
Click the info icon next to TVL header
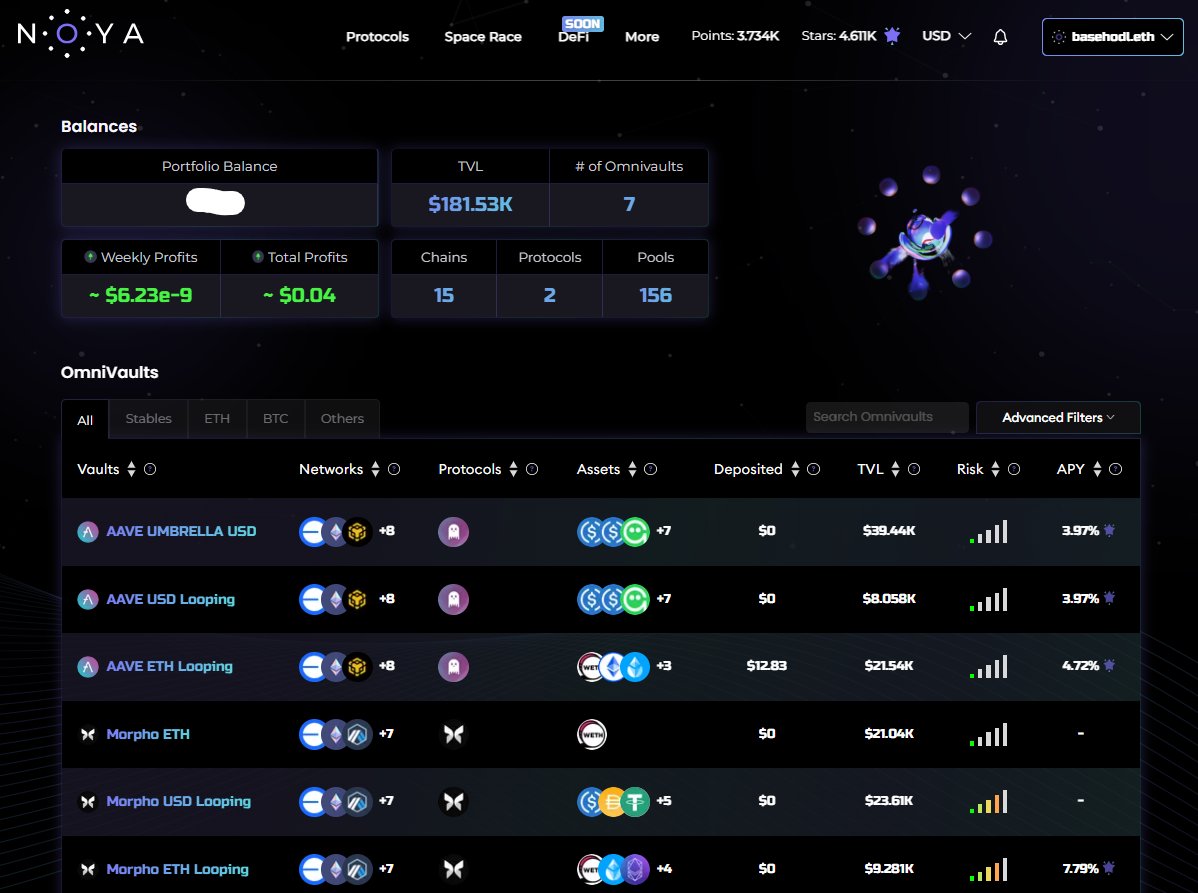[913, 469]
